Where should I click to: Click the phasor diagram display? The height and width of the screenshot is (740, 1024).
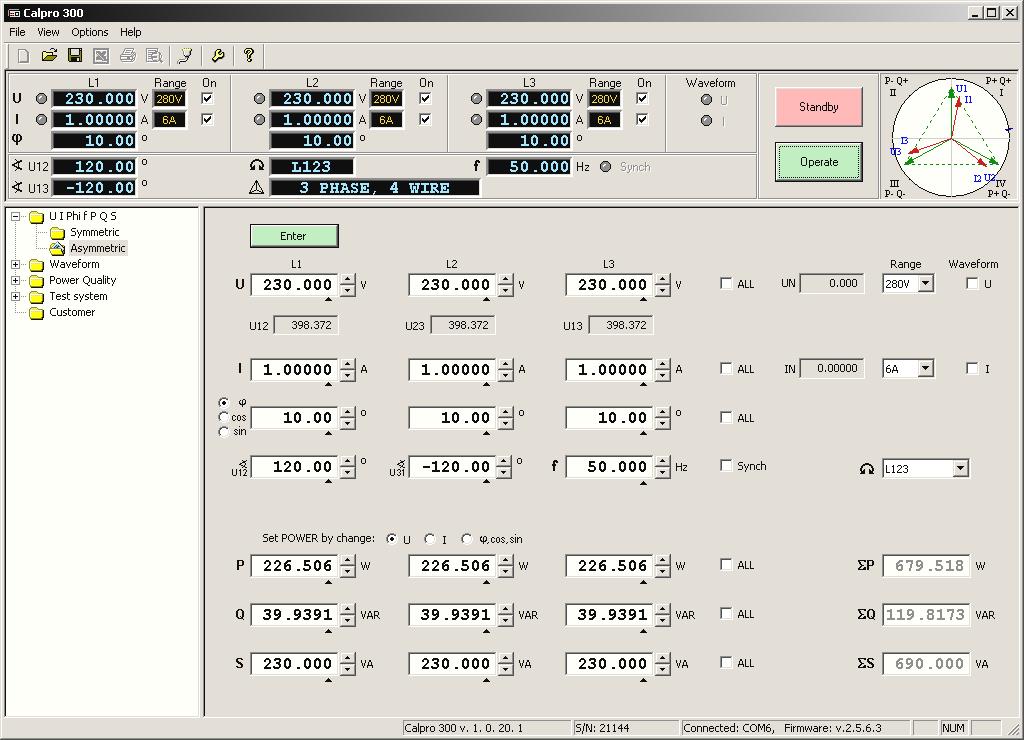[950, 137]
